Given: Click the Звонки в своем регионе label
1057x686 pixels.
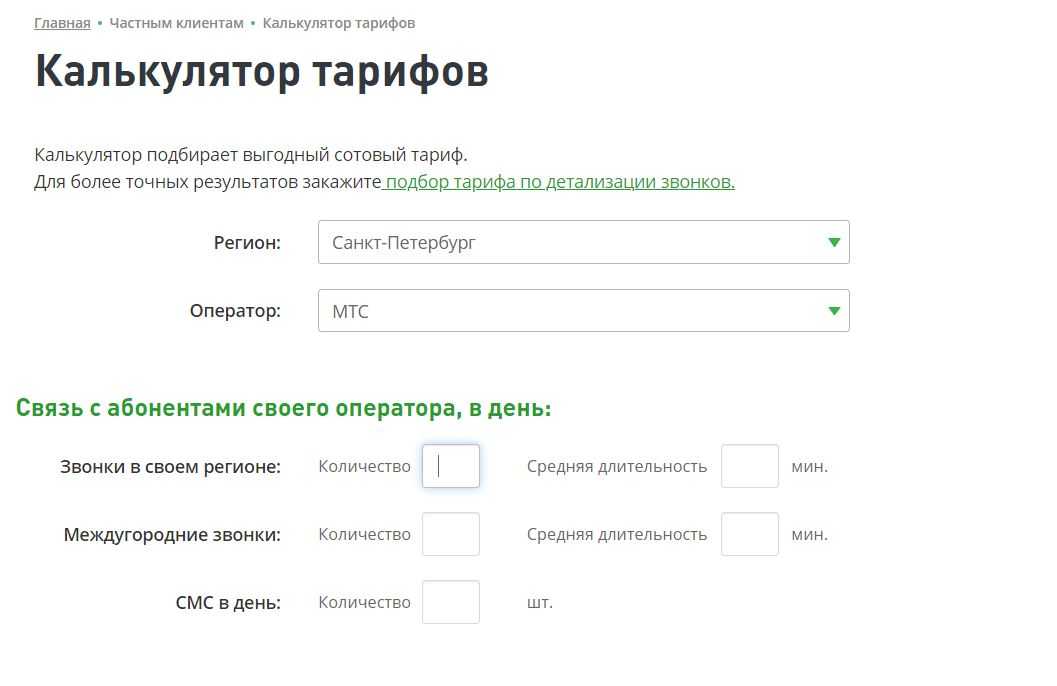Looking at the screenshot, I should tap(170, 467).
